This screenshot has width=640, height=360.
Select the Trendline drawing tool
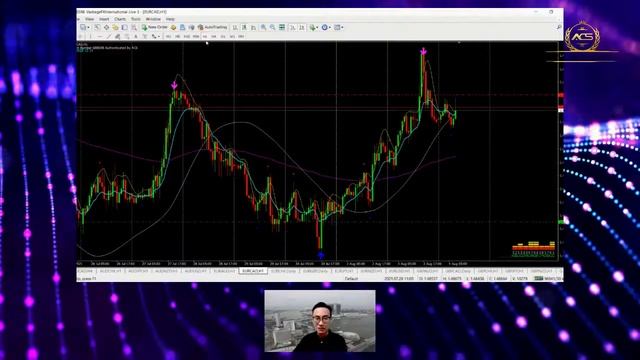109,36
